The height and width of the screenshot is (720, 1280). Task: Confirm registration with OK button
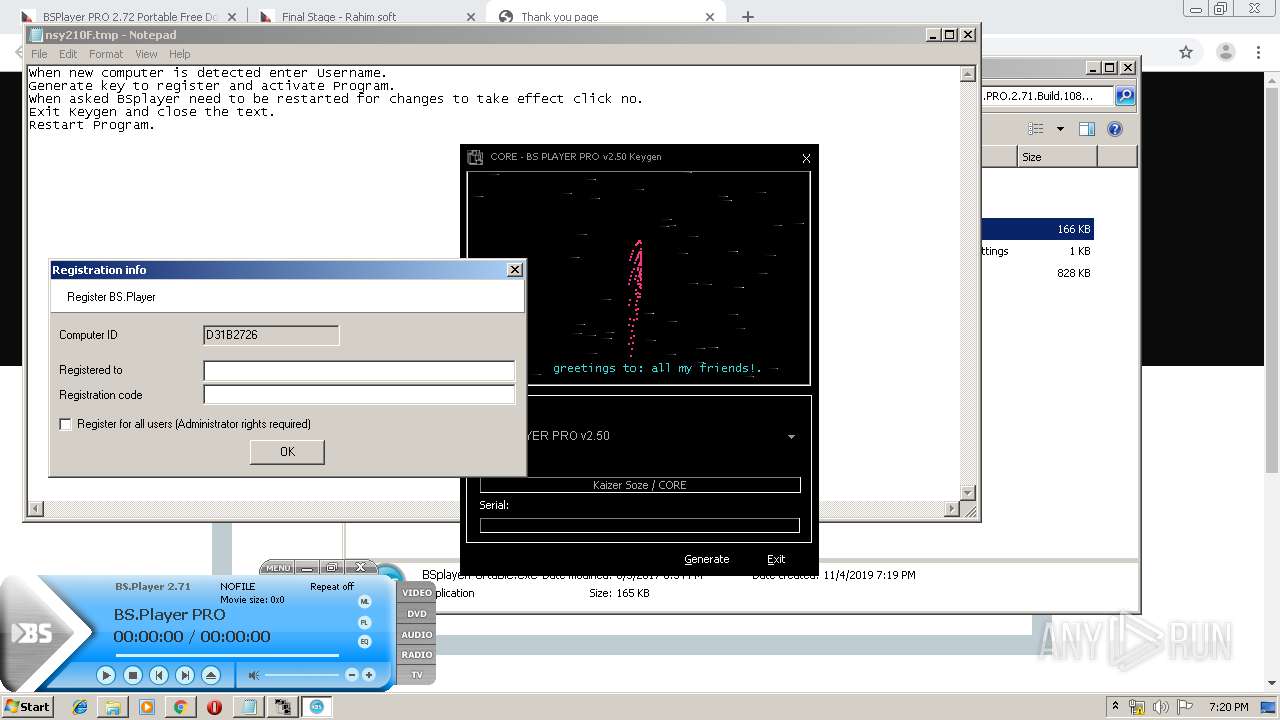pyautogui.click(x=287, y=452)
